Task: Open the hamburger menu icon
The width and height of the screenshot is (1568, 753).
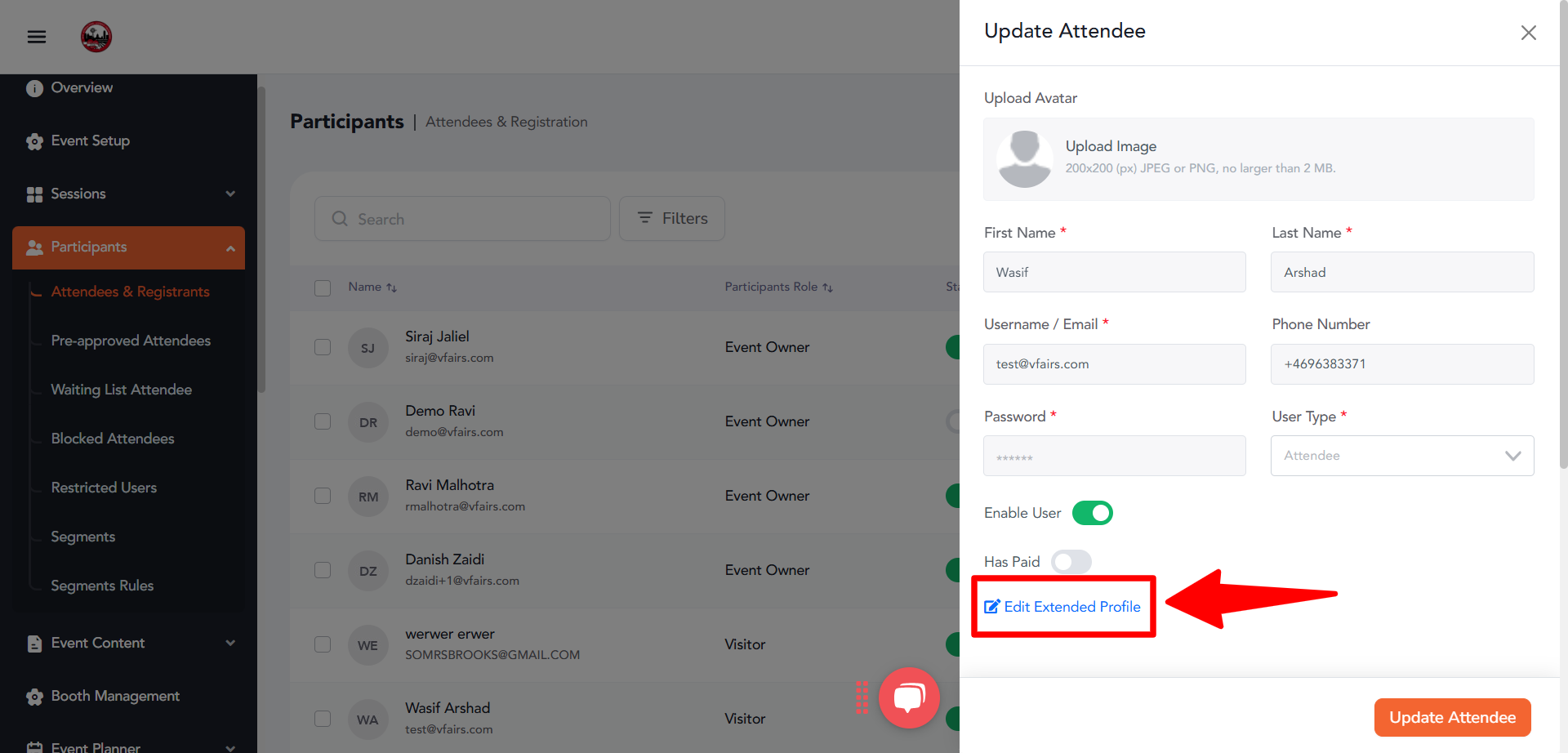Action: (x=37, y=37)
